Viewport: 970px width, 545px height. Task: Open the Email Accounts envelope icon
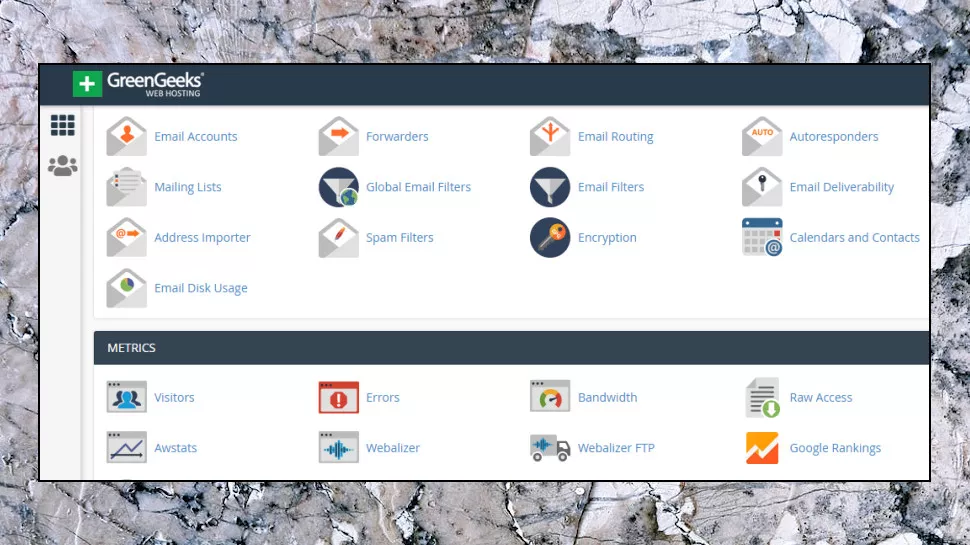pyautogui.click(x=126, y=136)
